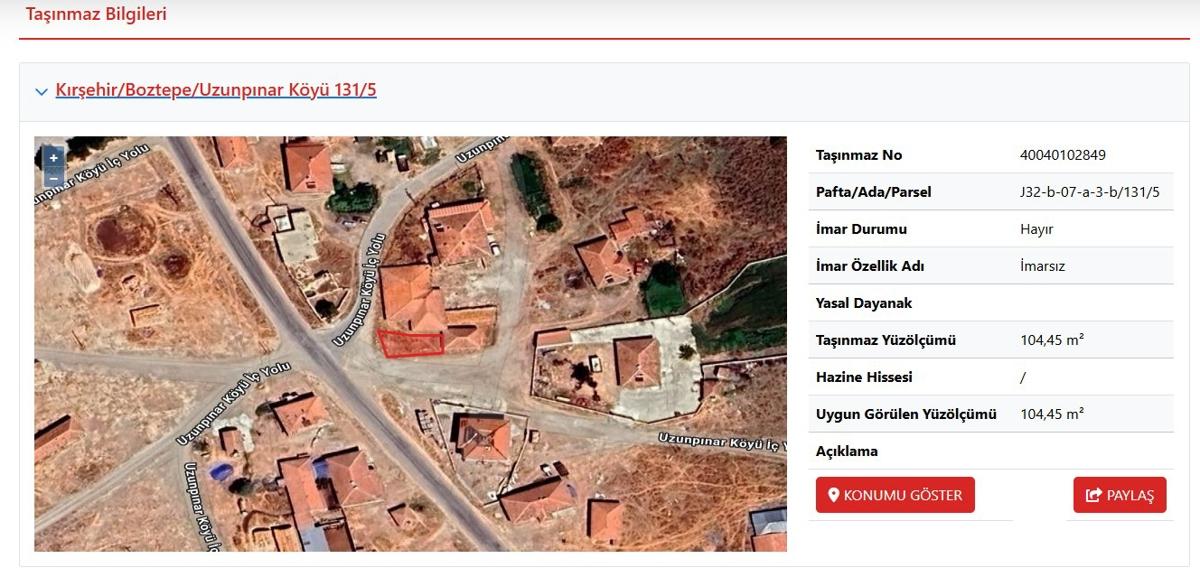Collapse the Kırşehir/Boztepe/Uzunpınar Köyü 131/5 panel chevron
The width and height of the screenshot is (1200, 577).
[x=41, y=92]
